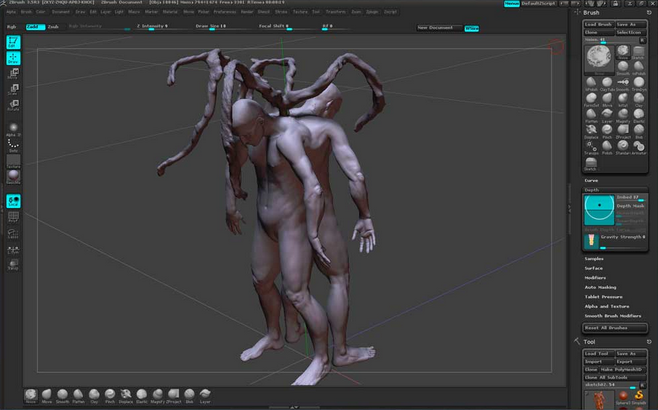Adjust the Z Intensity slider
This screenshot has width=658, height=410.
pos(152,27)
